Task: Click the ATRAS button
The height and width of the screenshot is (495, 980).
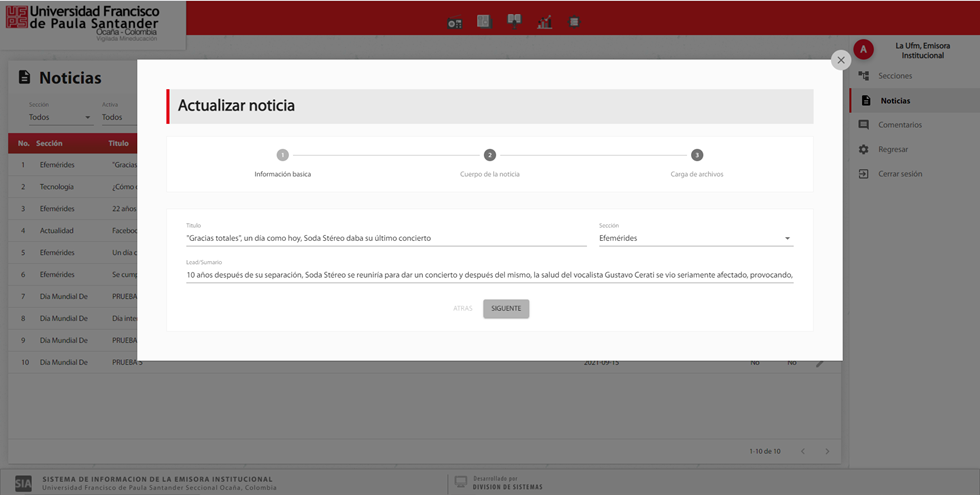Action: (462, 308)
